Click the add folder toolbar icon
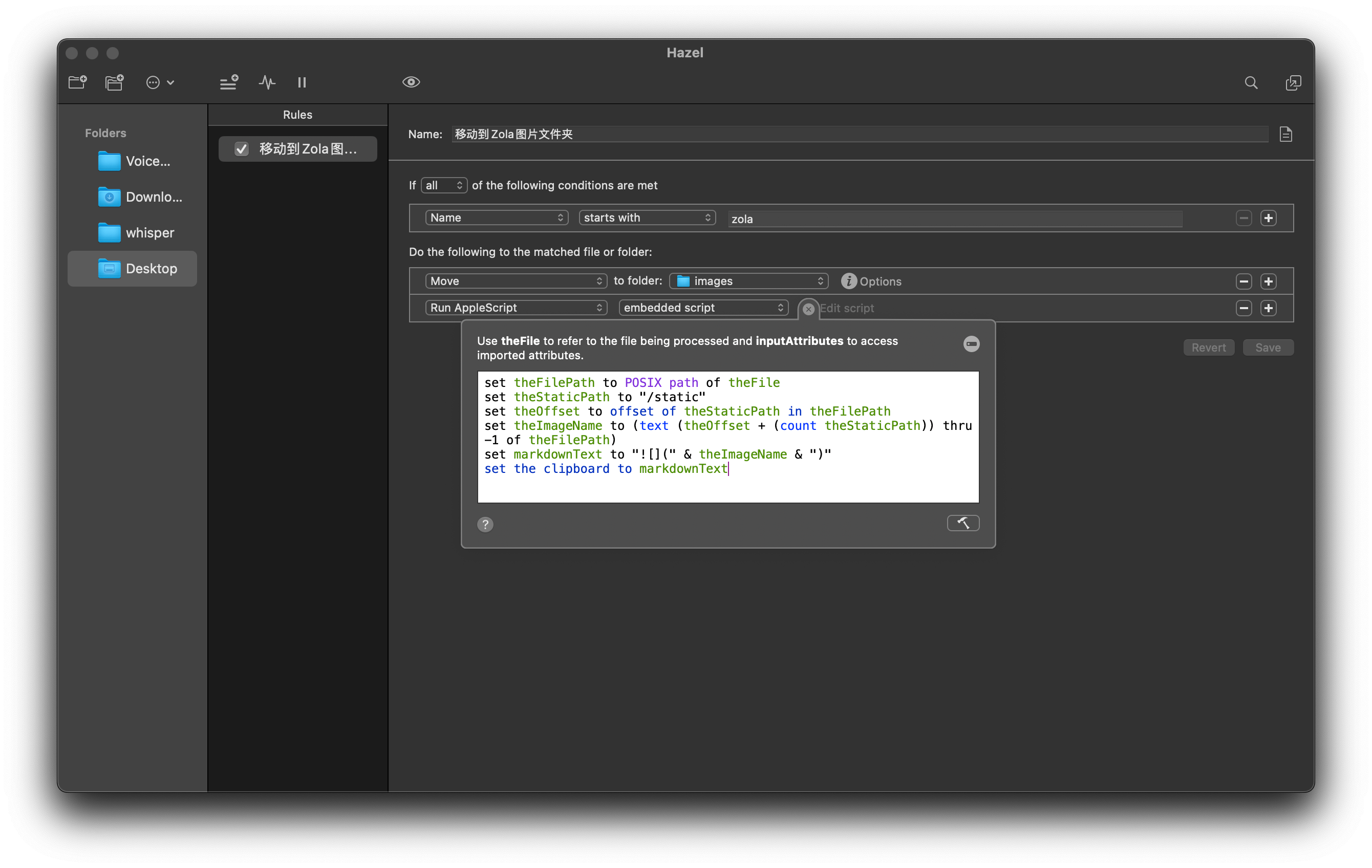The image size is (1372, 868). point(77,82)
